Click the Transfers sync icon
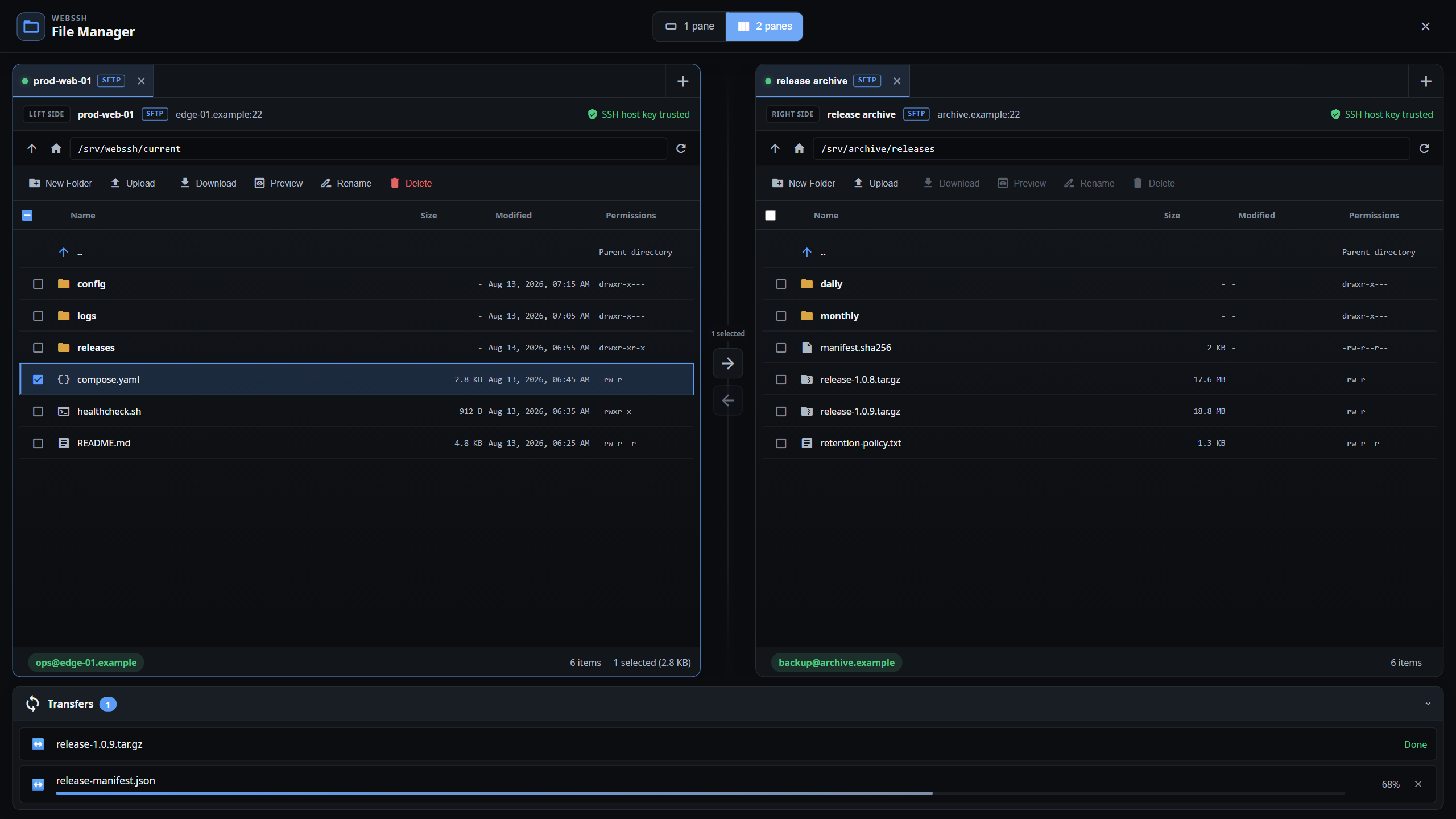This screenshot has width=1456, height=819. coord(32,704)
